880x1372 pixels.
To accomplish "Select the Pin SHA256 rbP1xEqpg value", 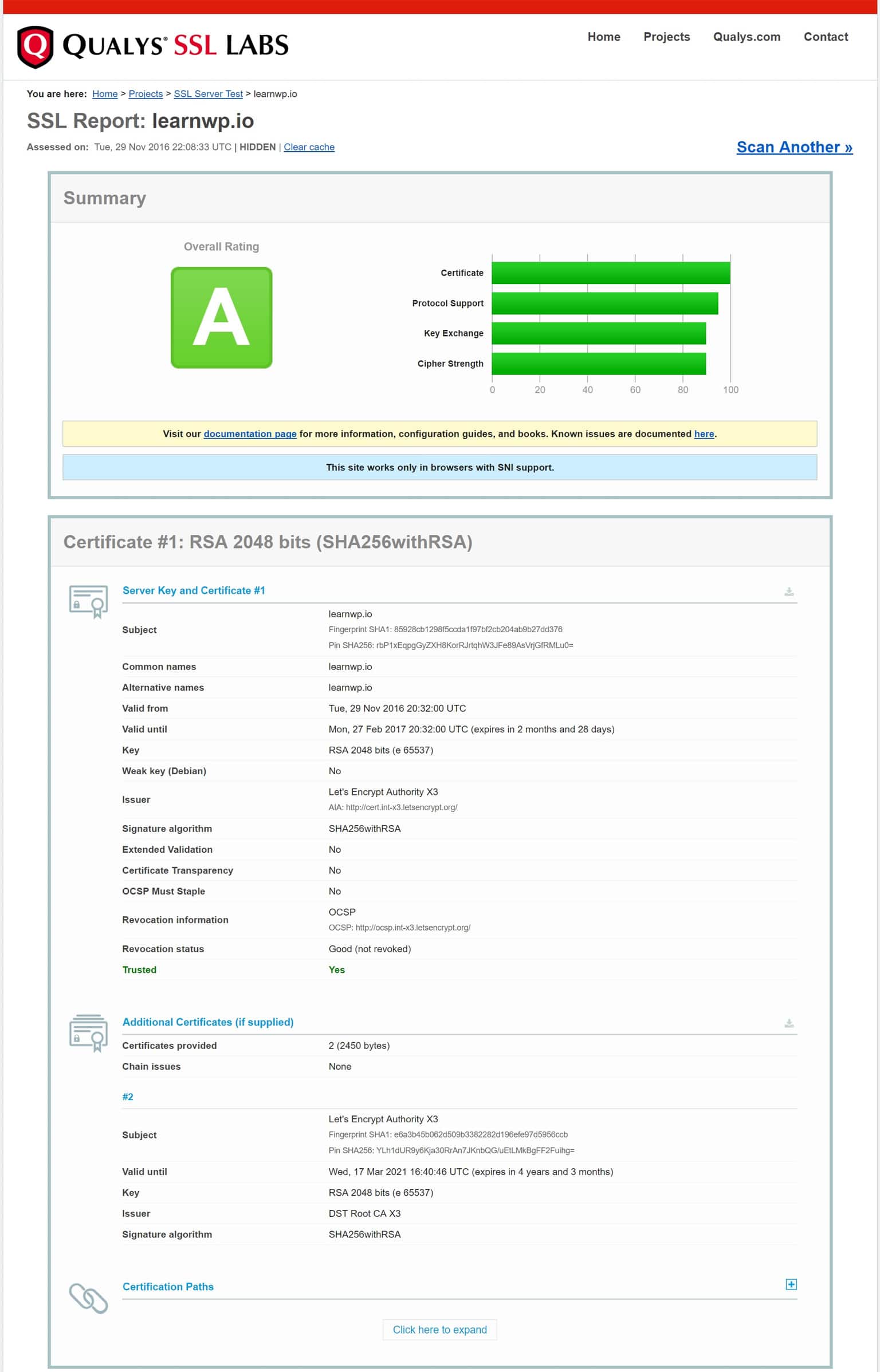I will coord(451,645).
